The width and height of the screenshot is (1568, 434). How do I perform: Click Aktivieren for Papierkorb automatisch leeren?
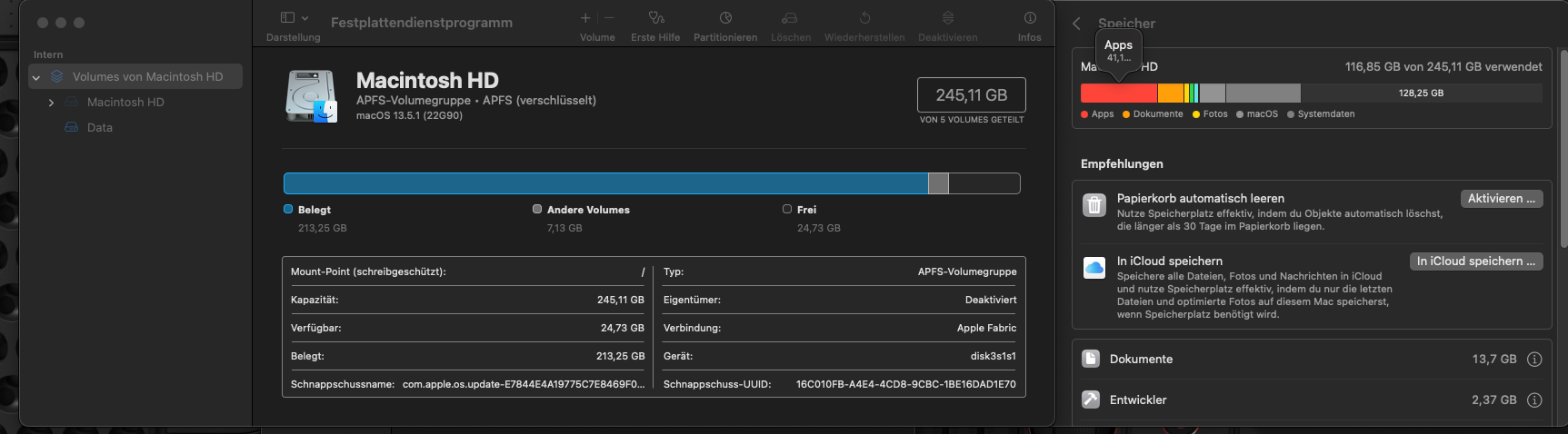click(1501, 199)
